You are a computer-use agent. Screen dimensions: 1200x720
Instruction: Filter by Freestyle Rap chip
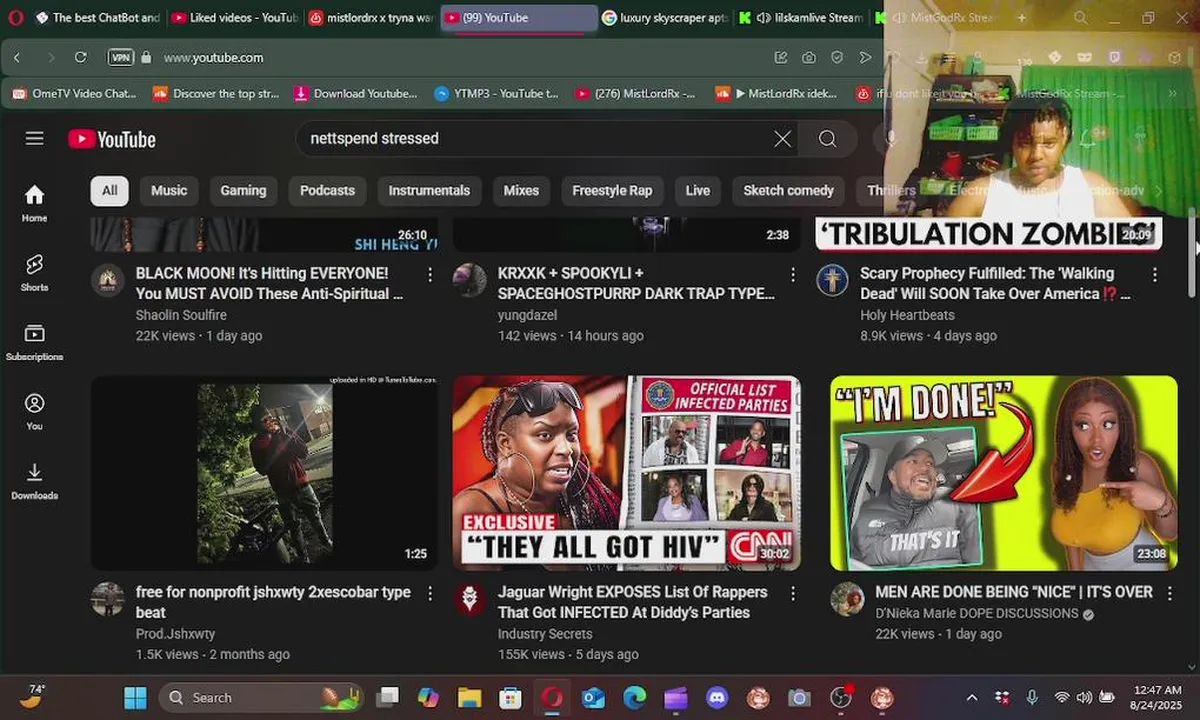point(612,191)
